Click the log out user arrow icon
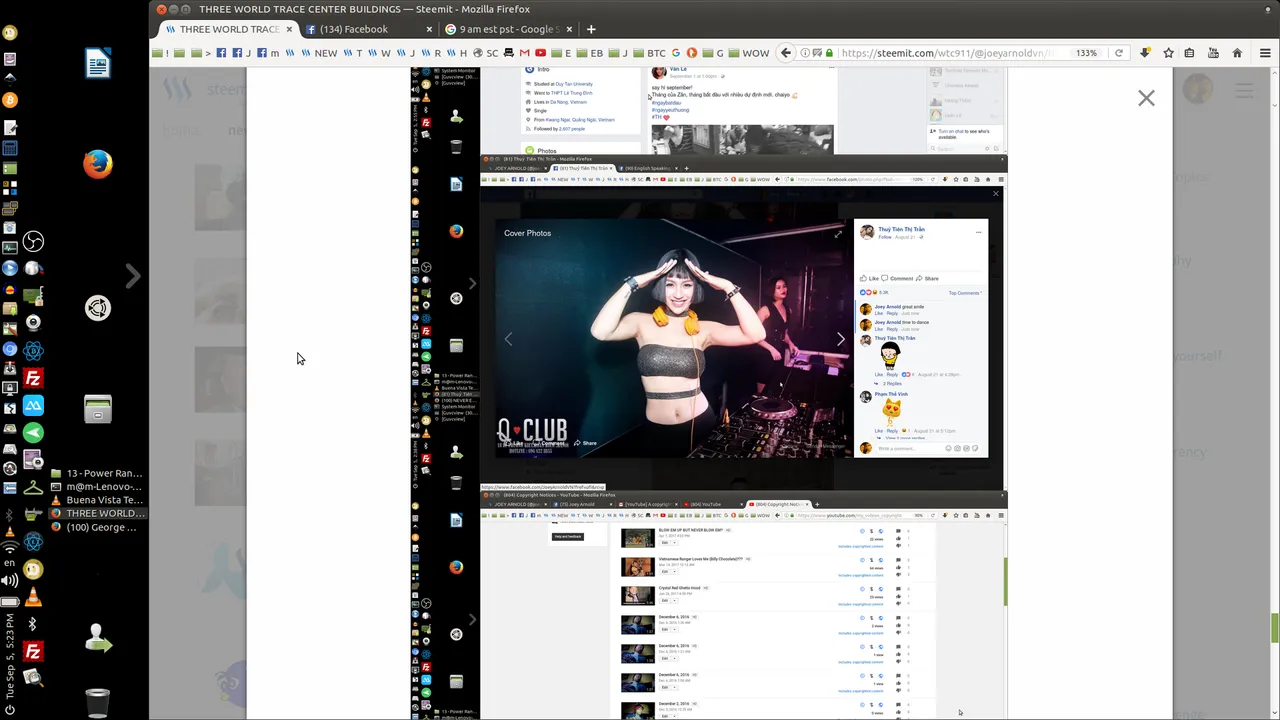 pos(98,638)
